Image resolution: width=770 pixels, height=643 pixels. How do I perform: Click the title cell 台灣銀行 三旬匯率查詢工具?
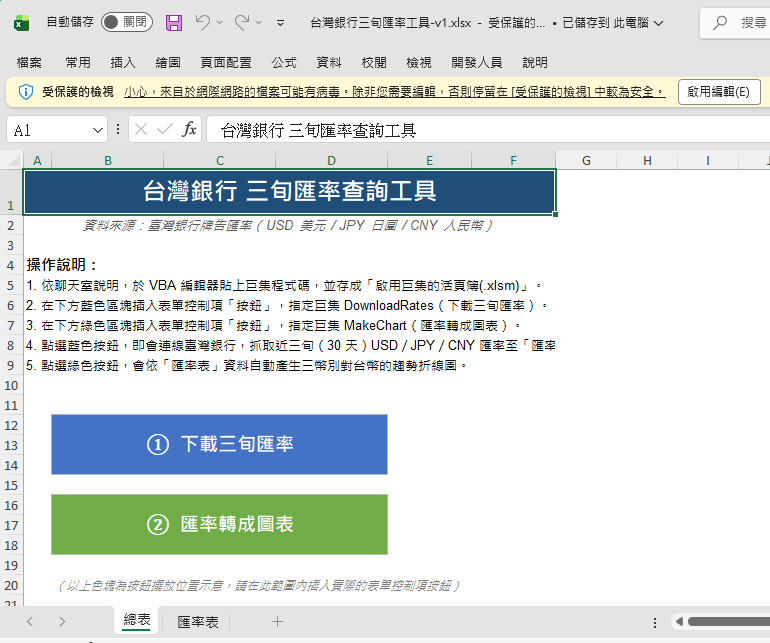(x=290, y=192)
